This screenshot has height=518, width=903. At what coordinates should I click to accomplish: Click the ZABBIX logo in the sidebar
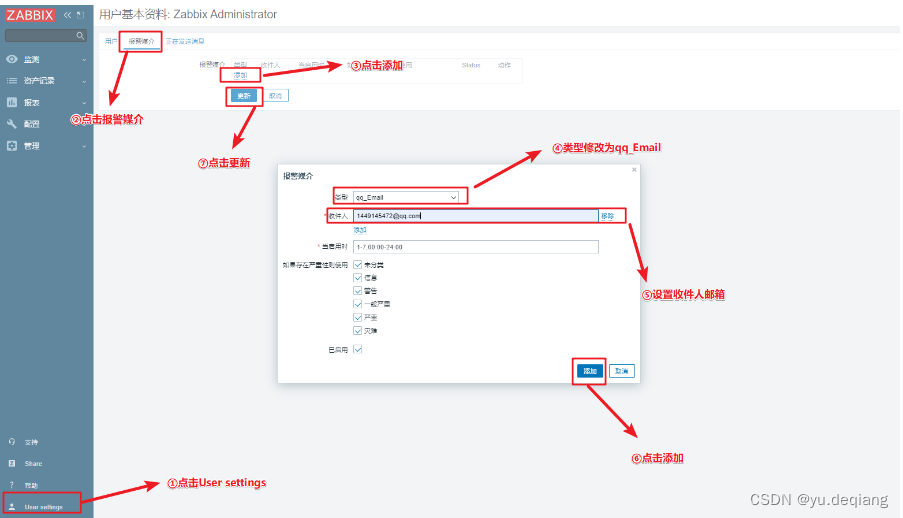coord(29,15)
